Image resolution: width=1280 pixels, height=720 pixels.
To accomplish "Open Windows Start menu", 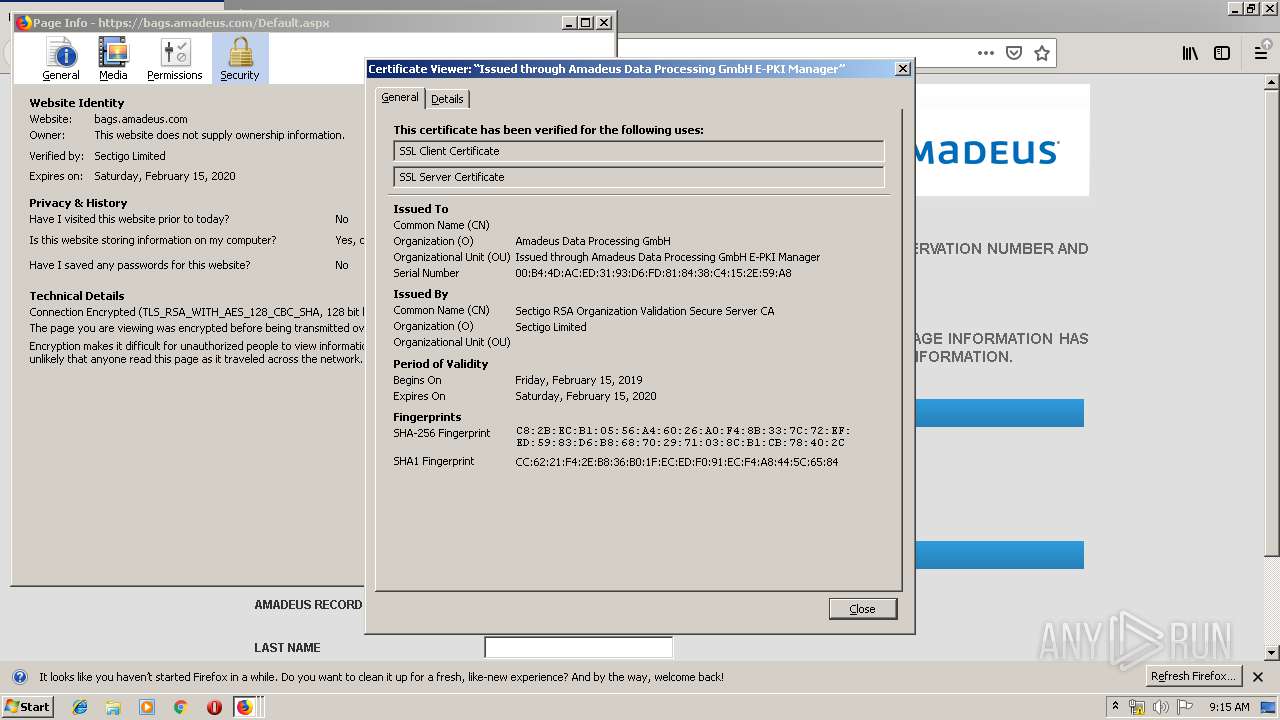I will pos(27,707).
